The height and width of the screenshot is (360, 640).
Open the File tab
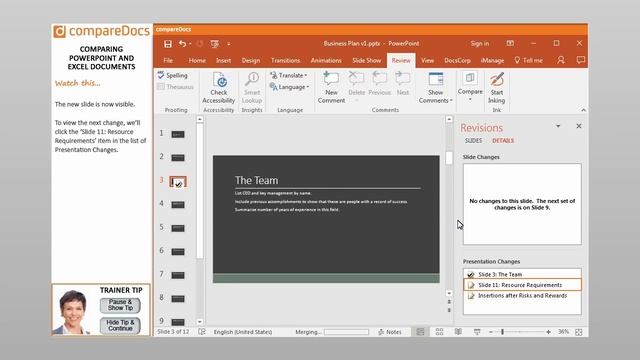[x=168, y=60]
